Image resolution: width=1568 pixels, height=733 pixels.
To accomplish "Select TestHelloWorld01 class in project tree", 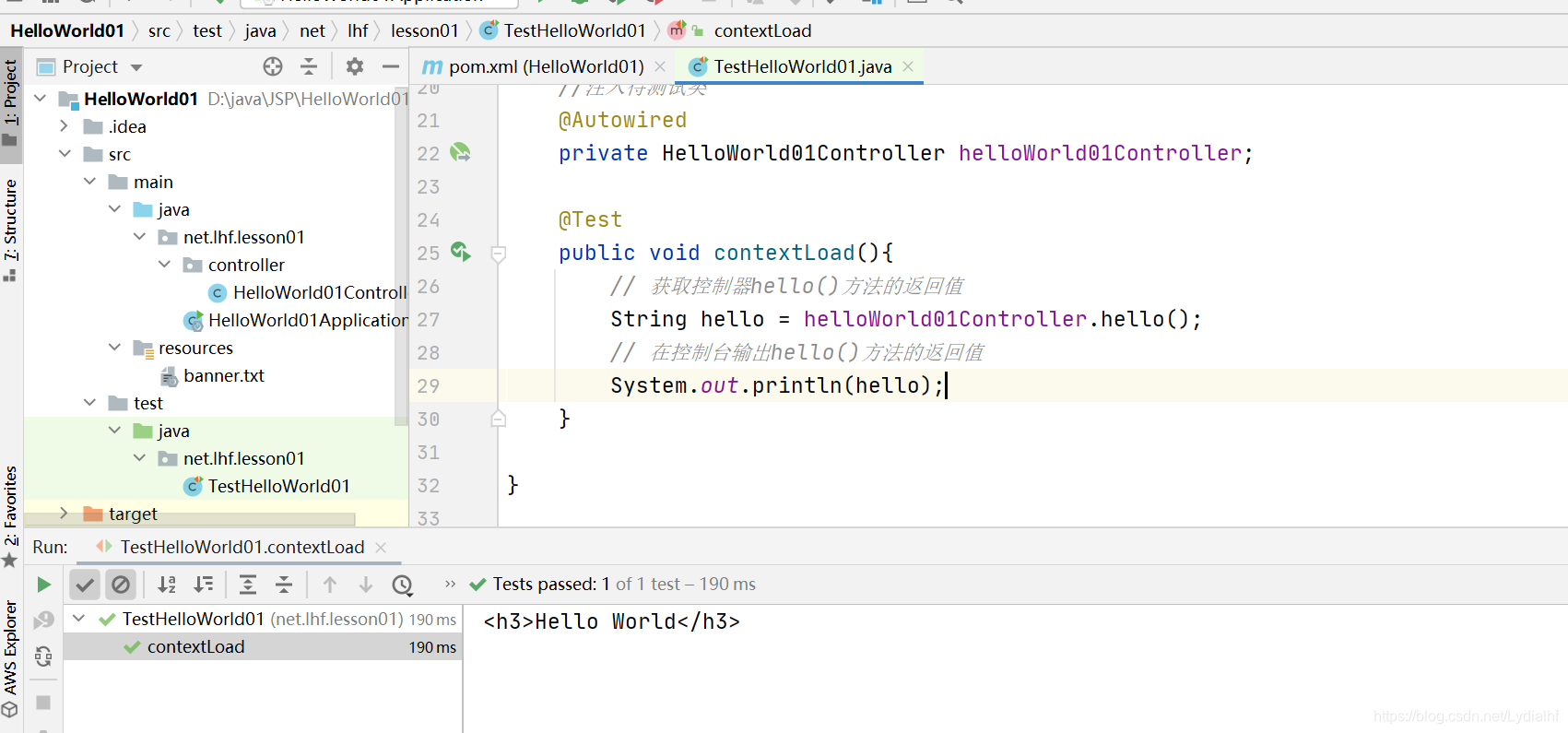I will [x=267, y=486].
